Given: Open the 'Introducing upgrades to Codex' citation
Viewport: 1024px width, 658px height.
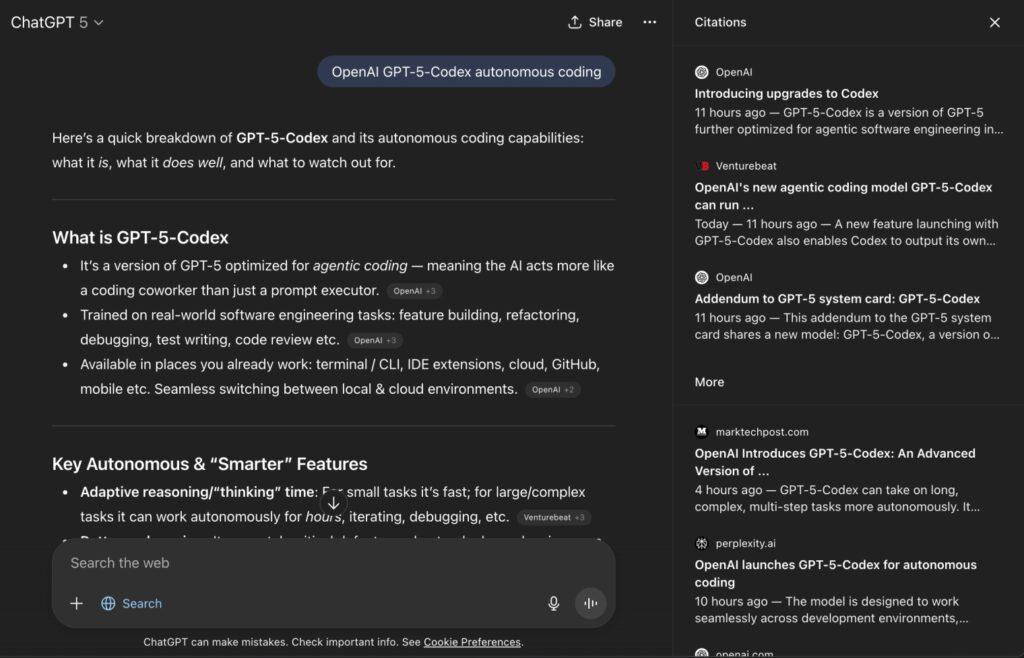Looking at the screenshot, I should (786, 93).
